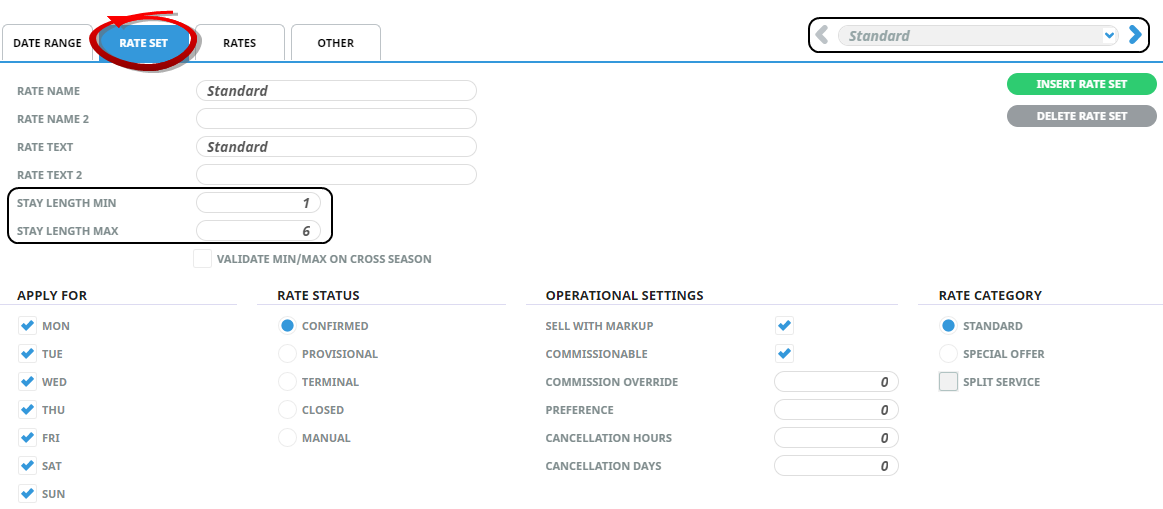Image resolution: width=1163 pixels, height=509 pixels.
Task: Set rate status to Closed
Action: pos(288,410)
